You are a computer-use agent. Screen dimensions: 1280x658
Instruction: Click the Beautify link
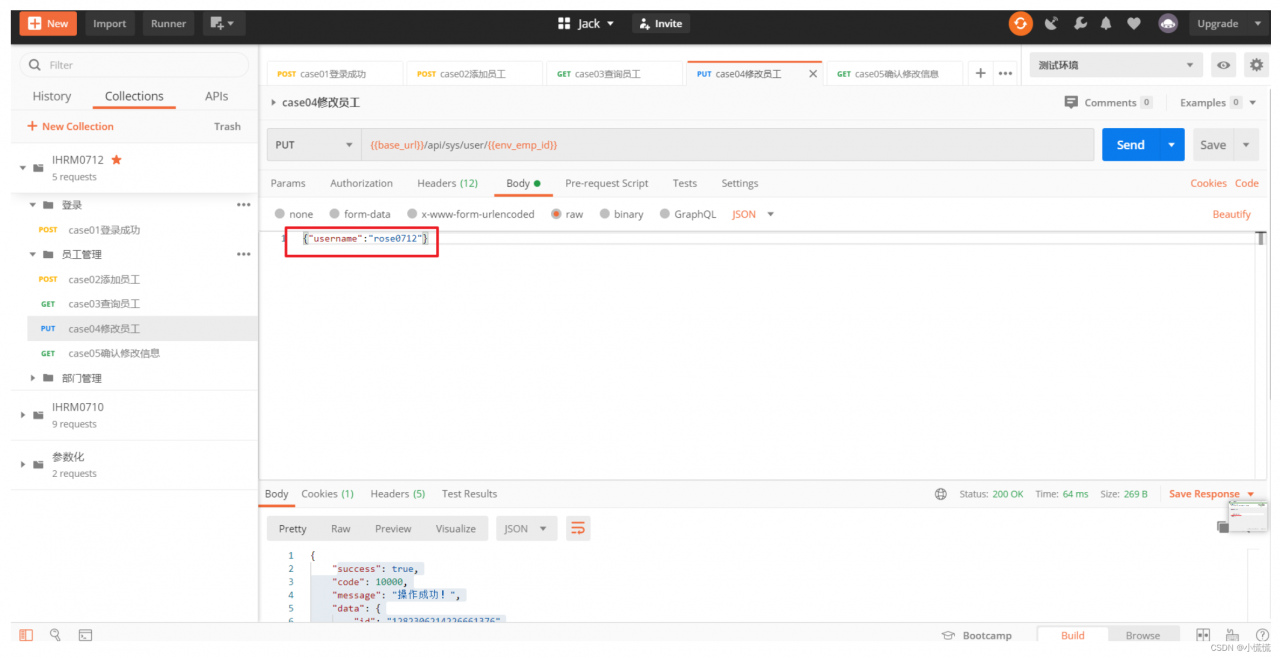(x=1231, y=214)
